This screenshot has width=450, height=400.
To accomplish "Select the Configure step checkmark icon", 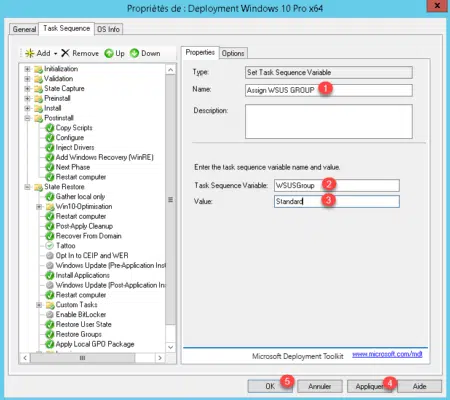I will 50,138.
